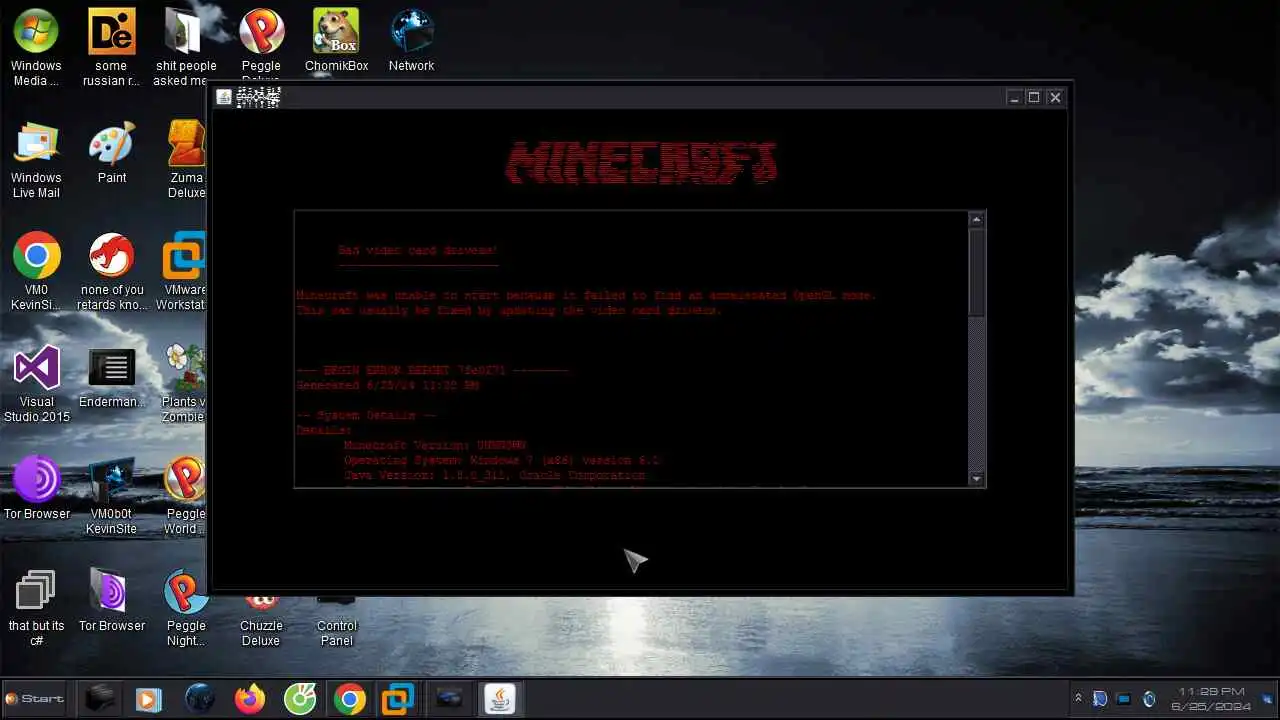Open Firefox from the taskbar

(250, 699)
